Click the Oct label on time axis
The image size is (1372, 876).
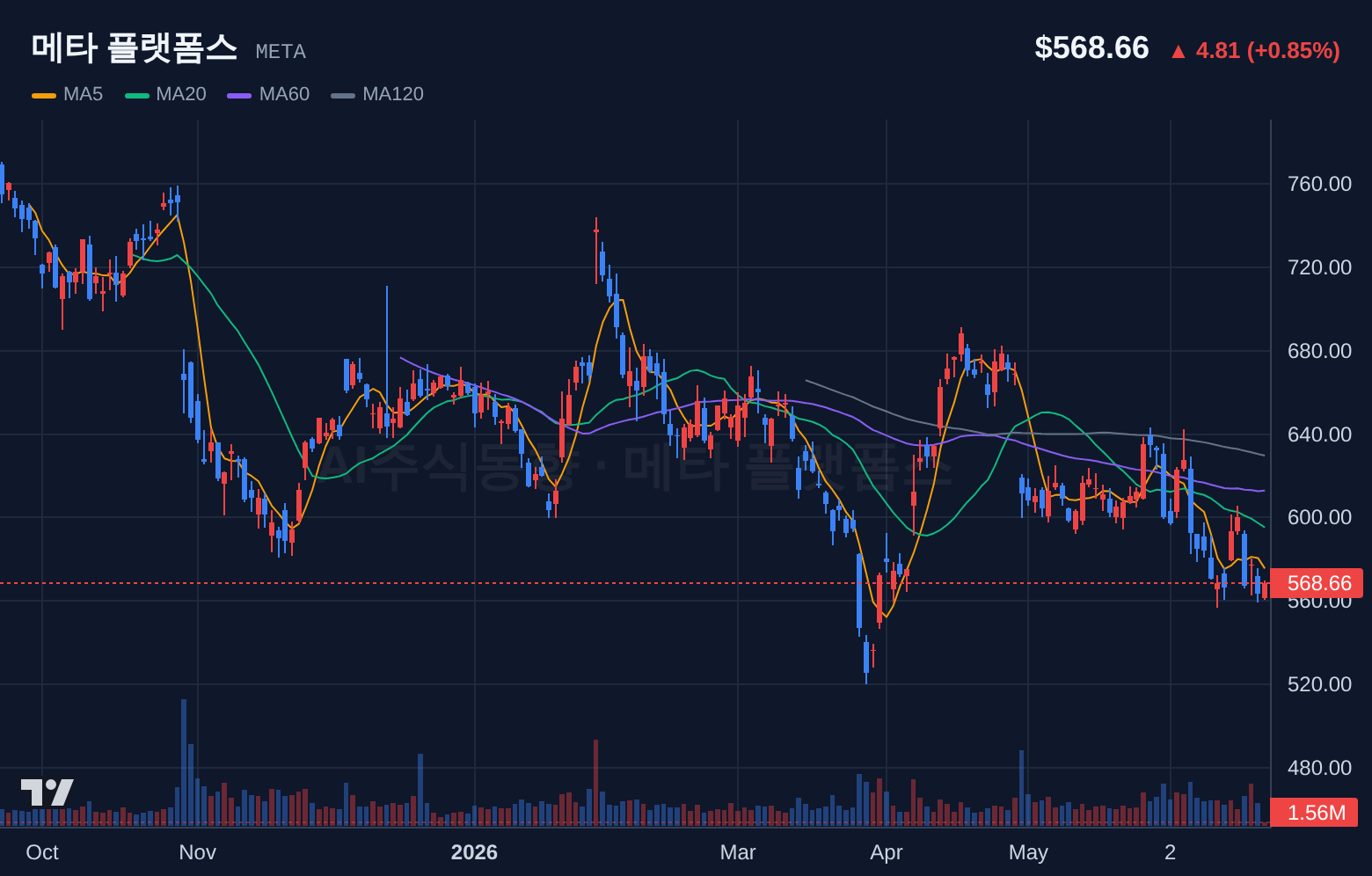point(42,852)
